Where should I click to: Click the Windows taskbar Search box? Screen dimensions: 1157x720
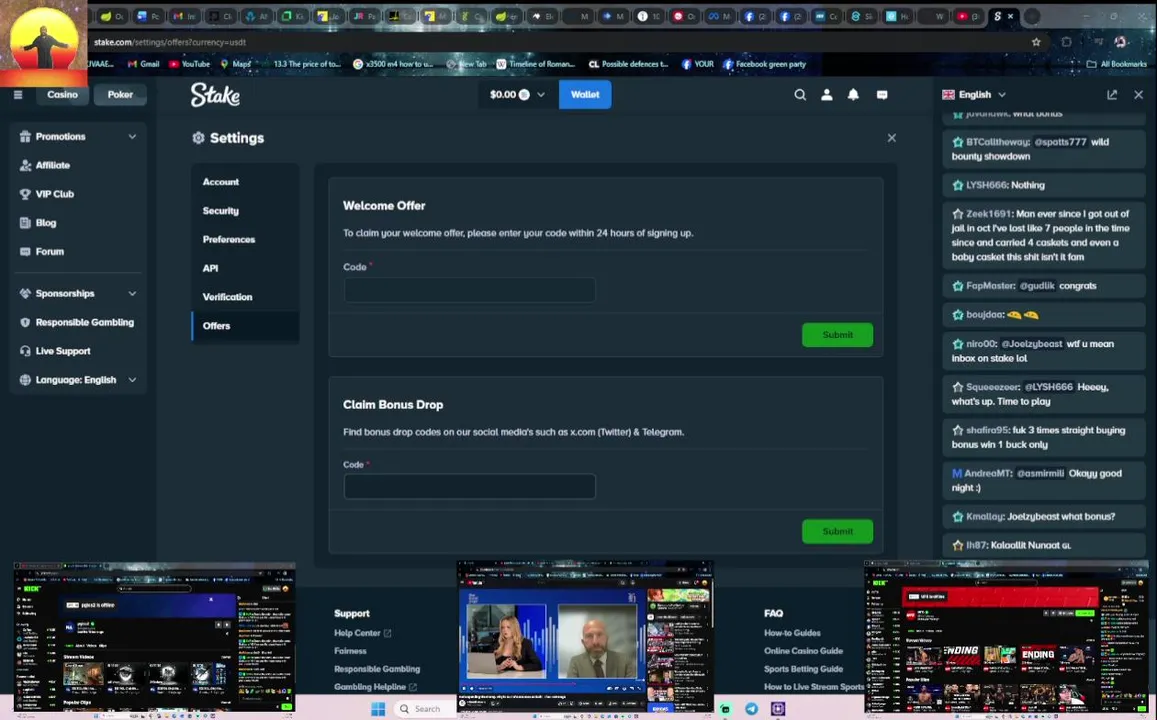(426, 709)
